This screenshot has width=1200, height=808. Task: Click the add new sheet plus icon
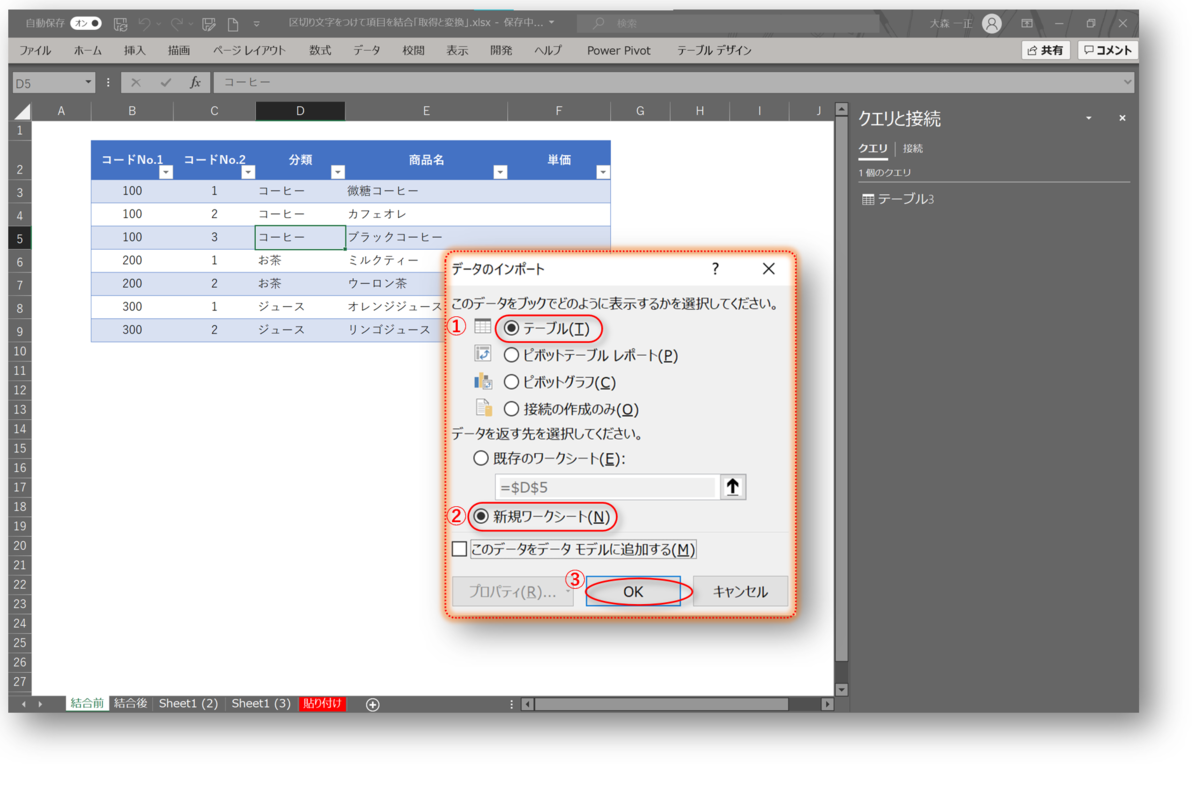pyautogui.click(x=373, y=705)
